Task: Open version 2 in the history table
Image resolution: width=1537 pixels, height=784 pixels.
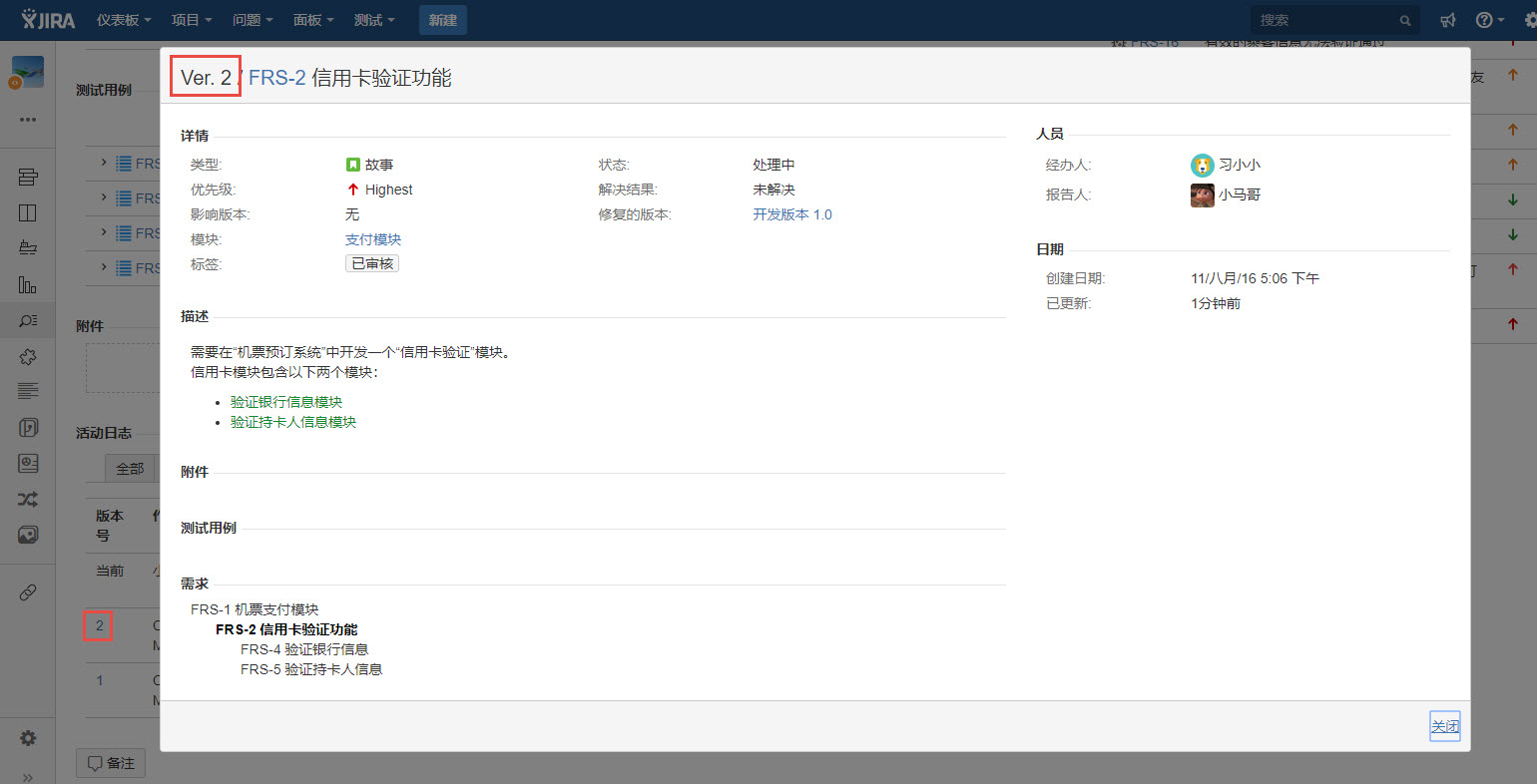Action: [x=99, y=625]
